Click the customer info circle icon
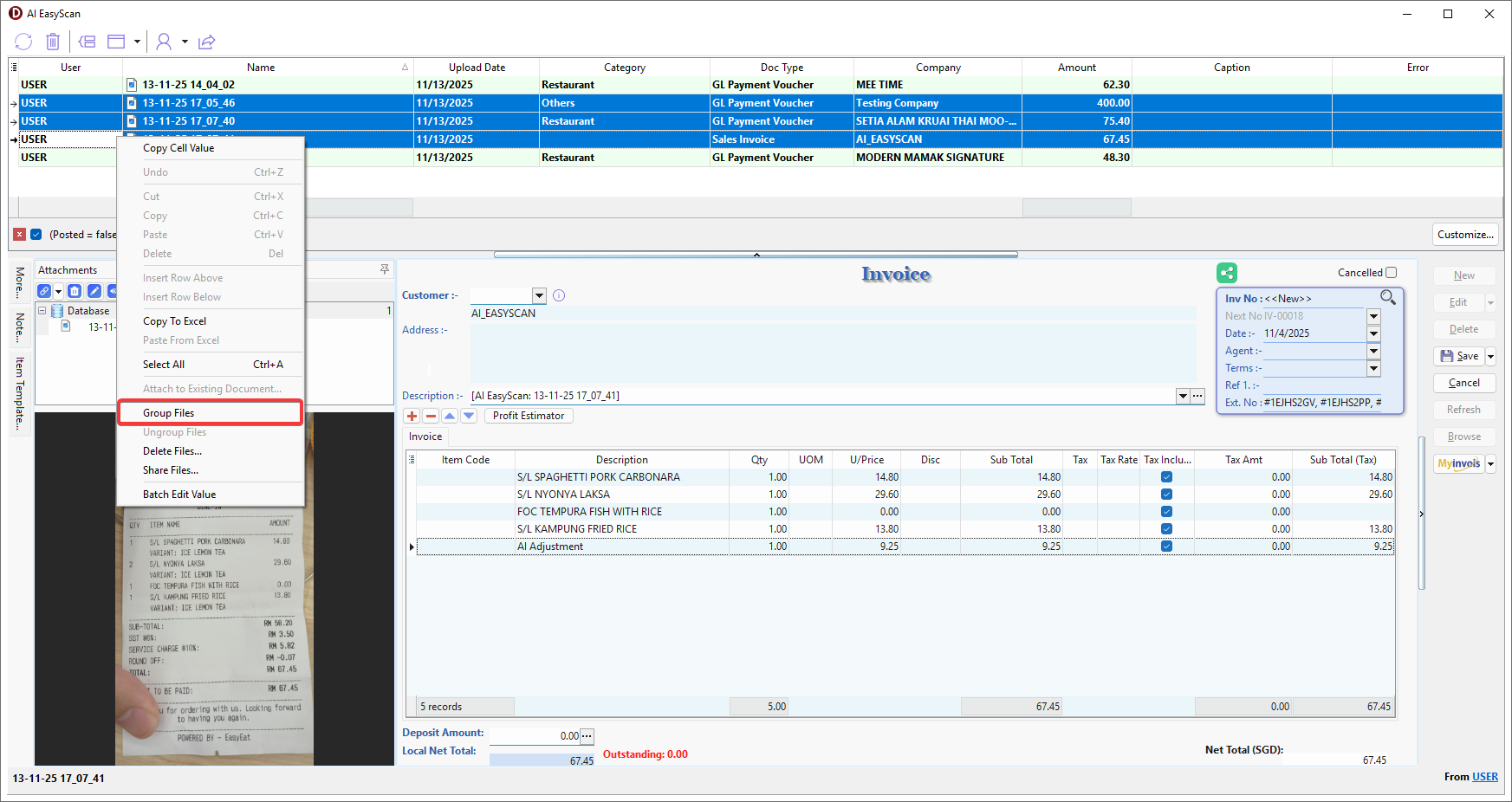The image size is (1512, 802). coord(559,295)
